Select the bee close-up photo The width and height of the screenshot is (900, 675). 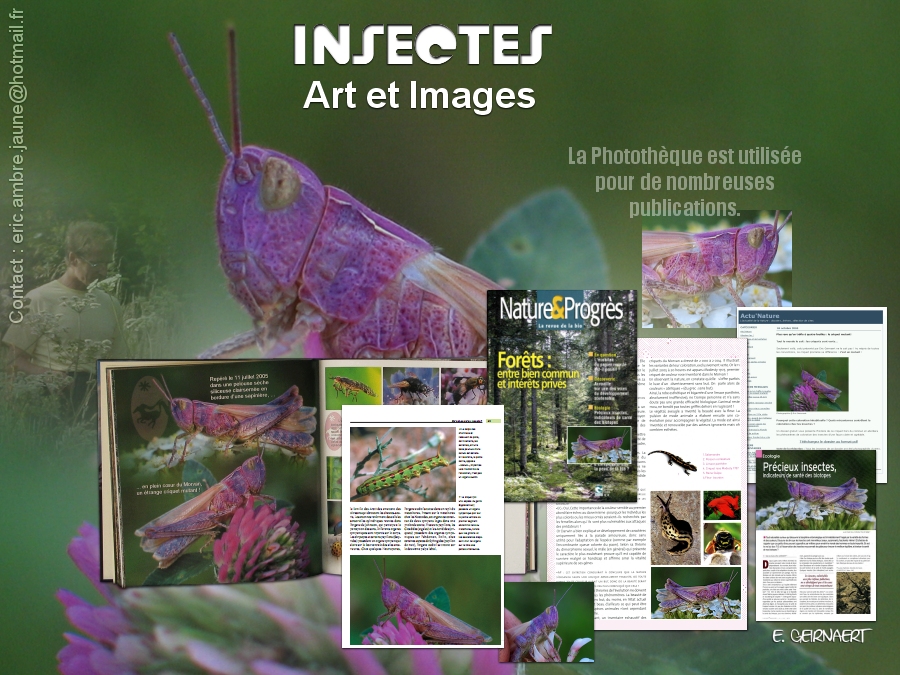[x=722, y=544]
